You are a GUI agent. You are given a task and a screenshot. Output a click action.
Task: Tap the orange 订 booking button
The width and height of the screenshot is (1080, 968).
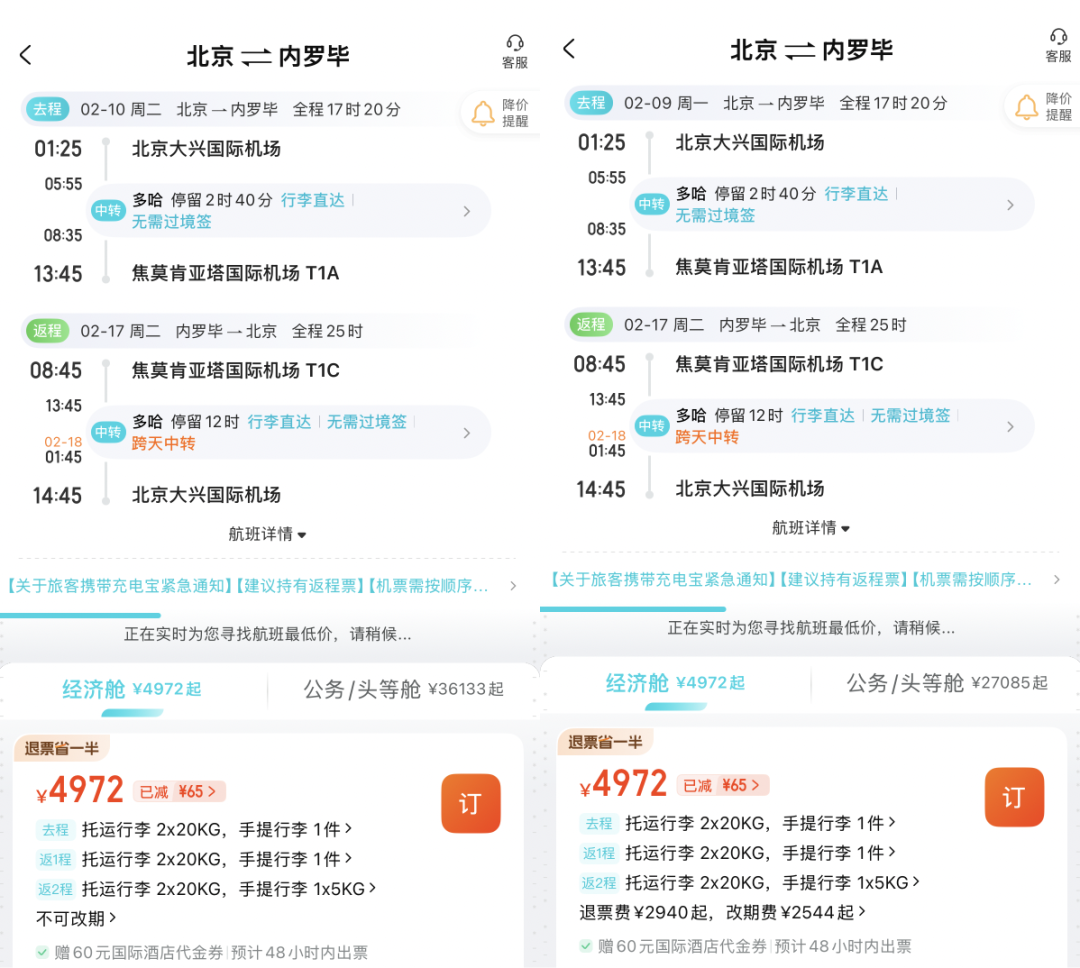coord(471,803)
